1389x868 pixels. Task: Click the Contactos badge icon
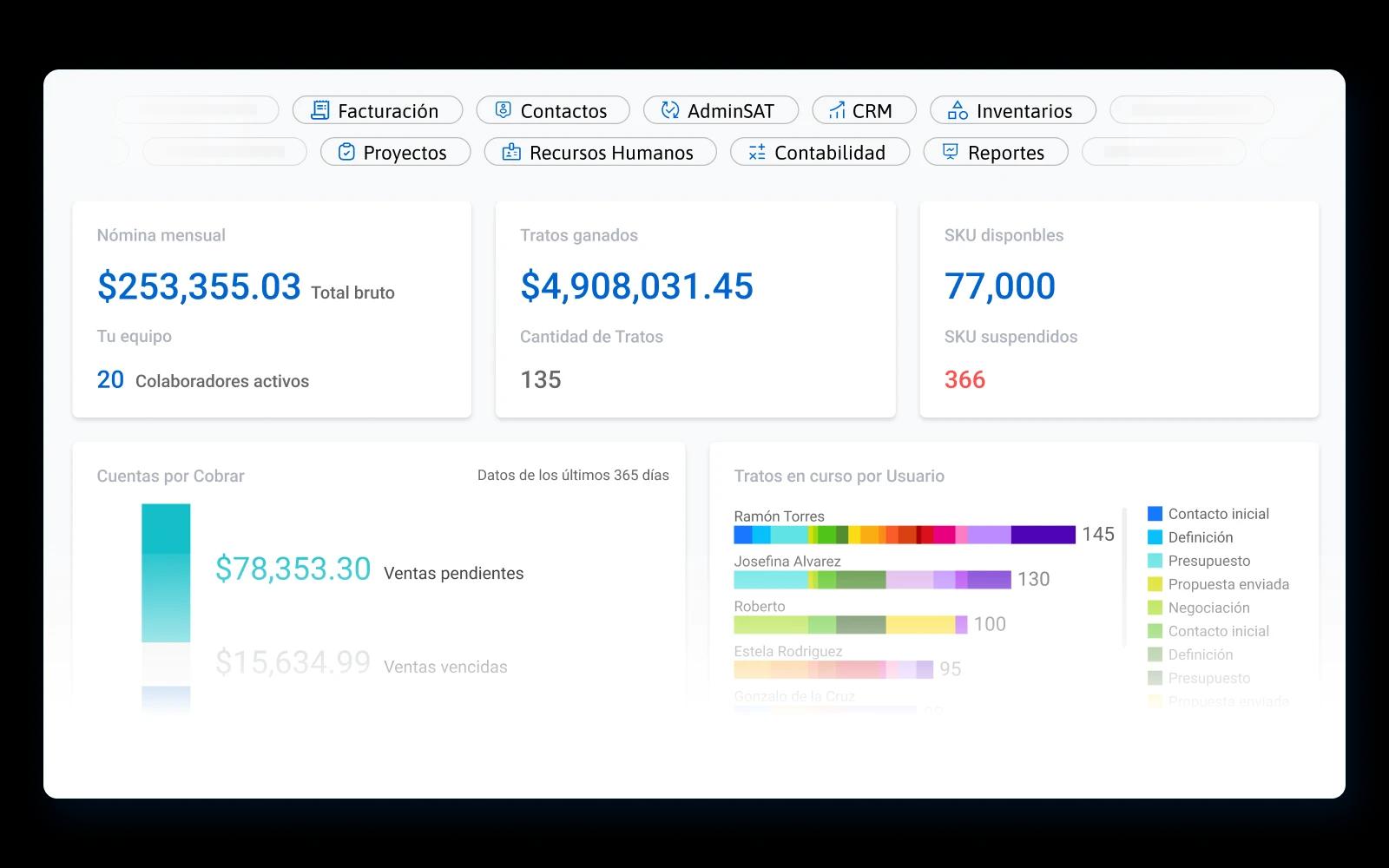[x=503, y=110]
